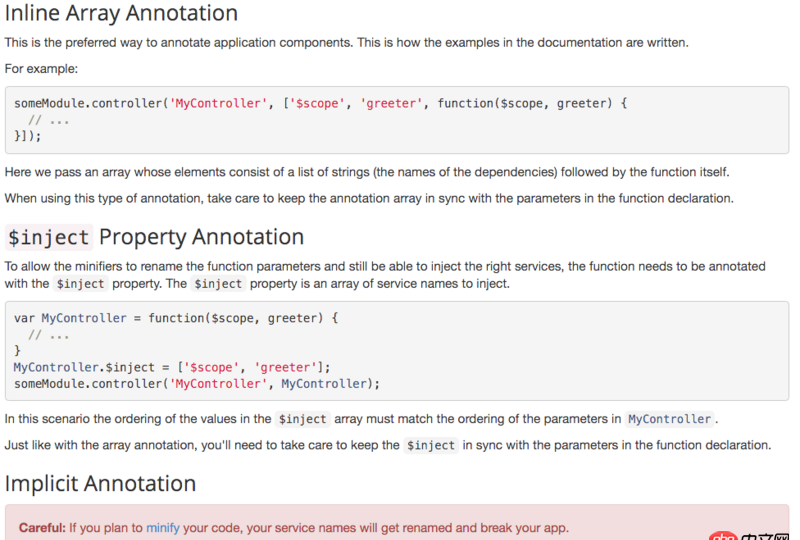Click the 'Careful:' bold label
800x540 pixels.
click(x=42, y=528)
